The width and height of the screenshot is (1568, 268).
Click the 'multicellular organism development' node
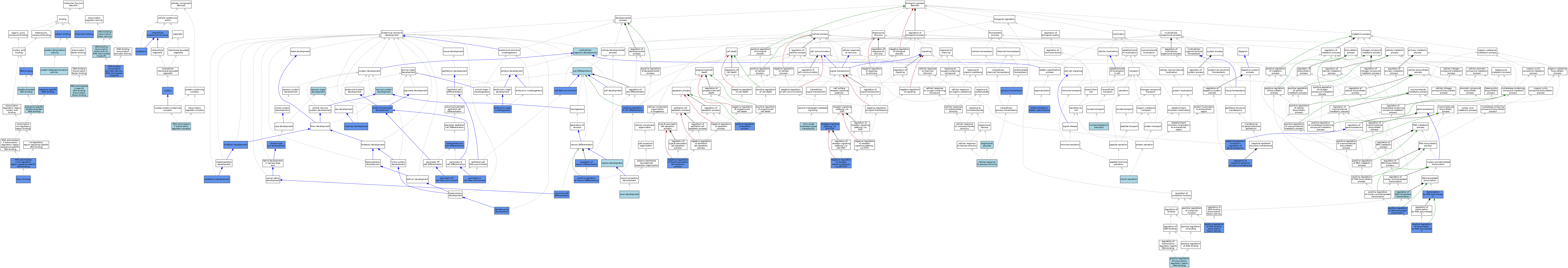click(x=585, y=52)
